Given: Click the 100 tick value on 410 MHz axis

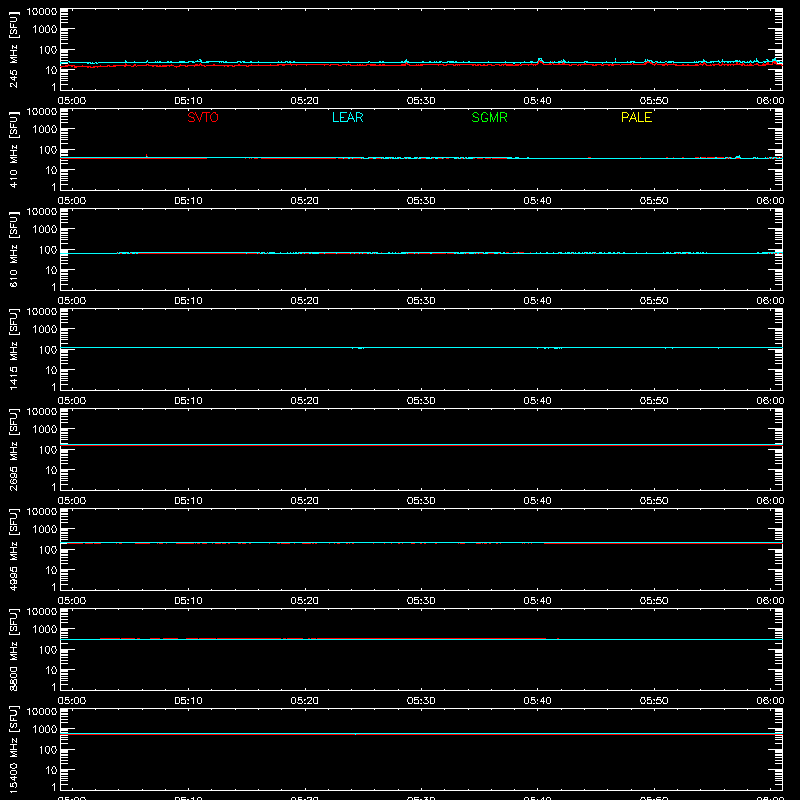Looking at the screenshot, I should [x=48, y=150].
